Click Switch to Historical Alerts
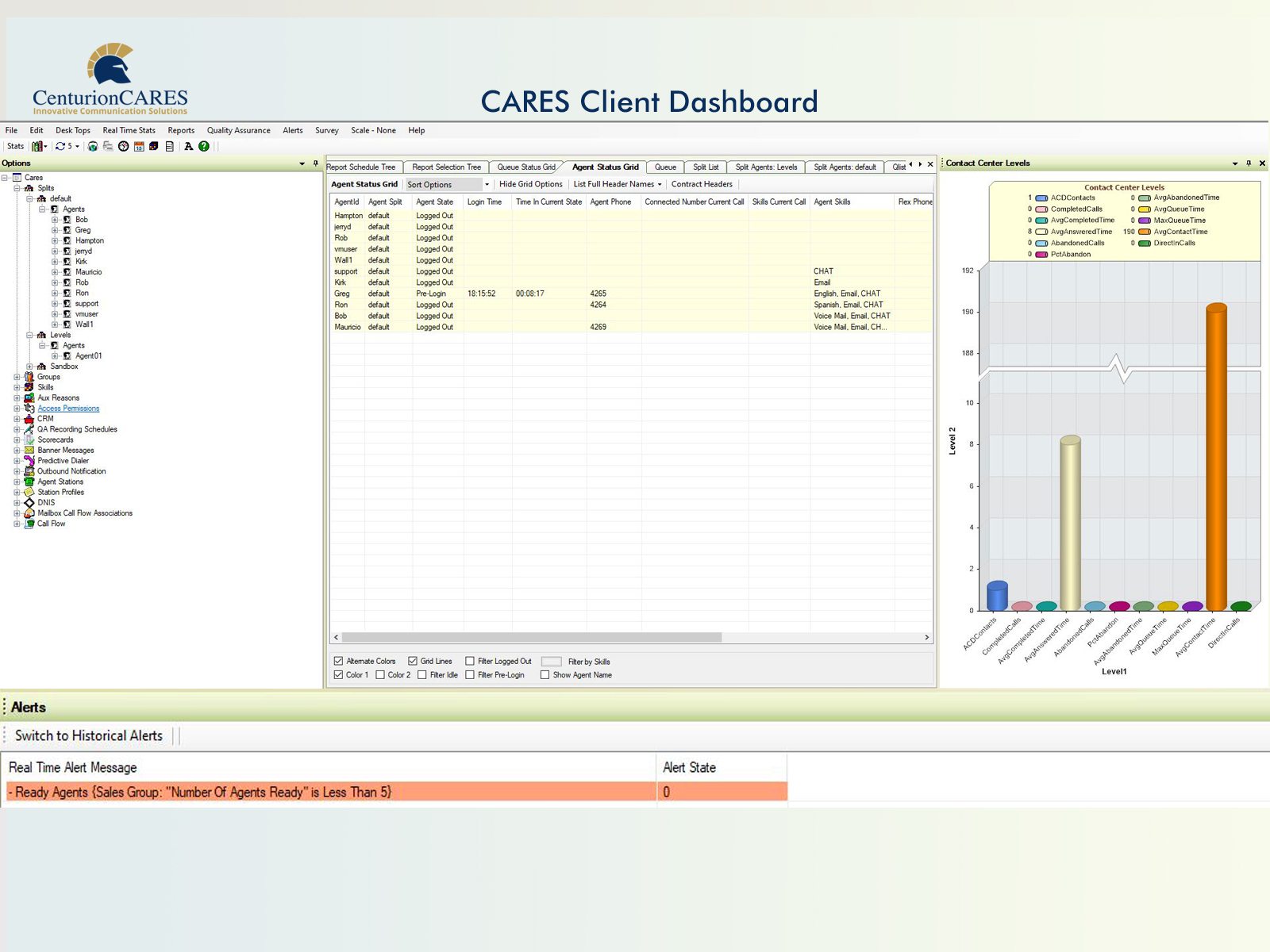 pyautogui.click(x=89, y=736)
